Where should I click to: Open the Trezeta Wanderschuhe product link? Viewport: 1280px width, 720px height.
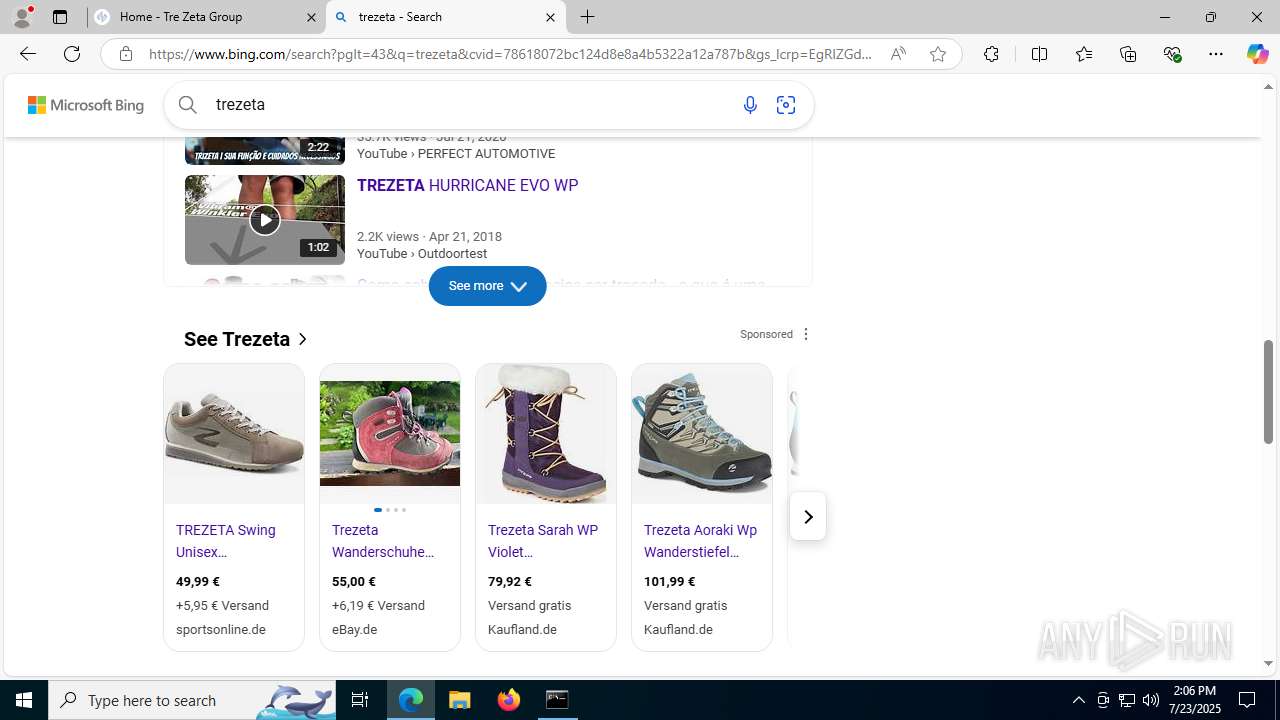tap(383, 541)
